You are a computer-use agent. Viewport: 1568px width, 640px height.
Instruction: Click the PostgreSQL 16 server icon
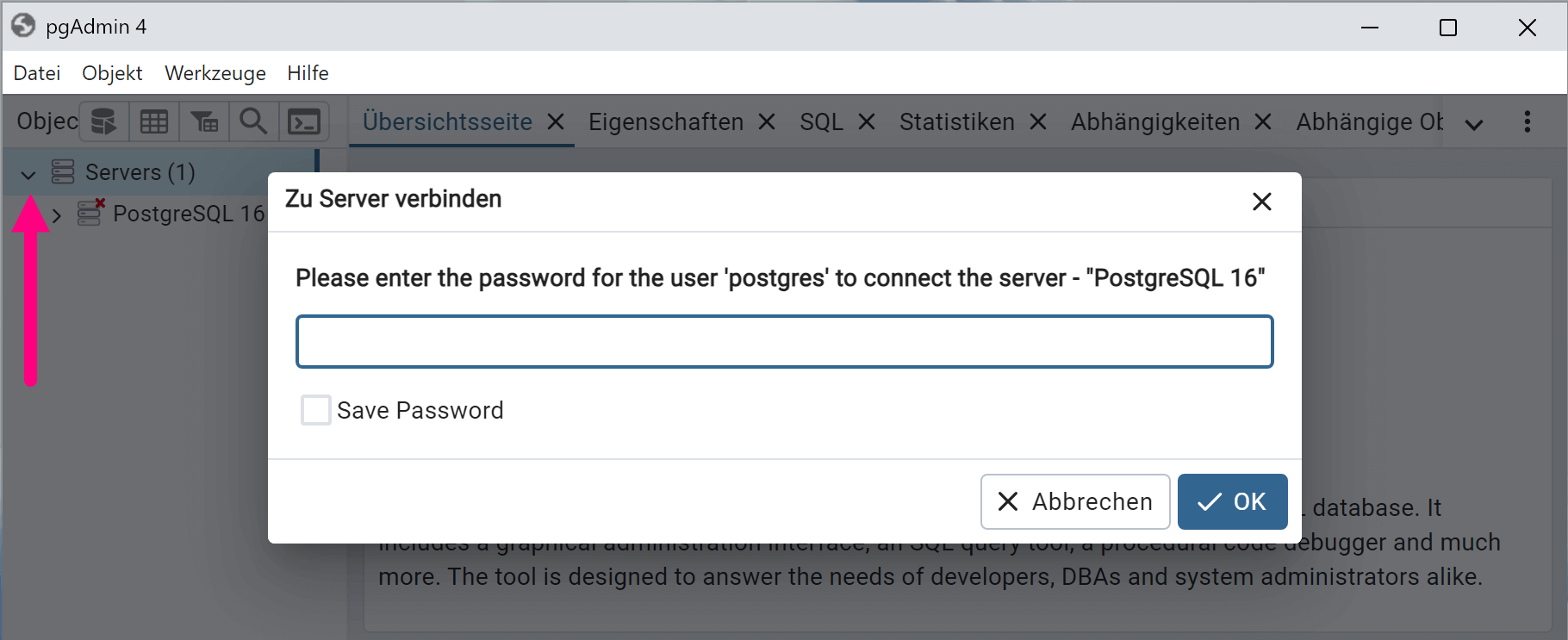click(x=90, y=213)
